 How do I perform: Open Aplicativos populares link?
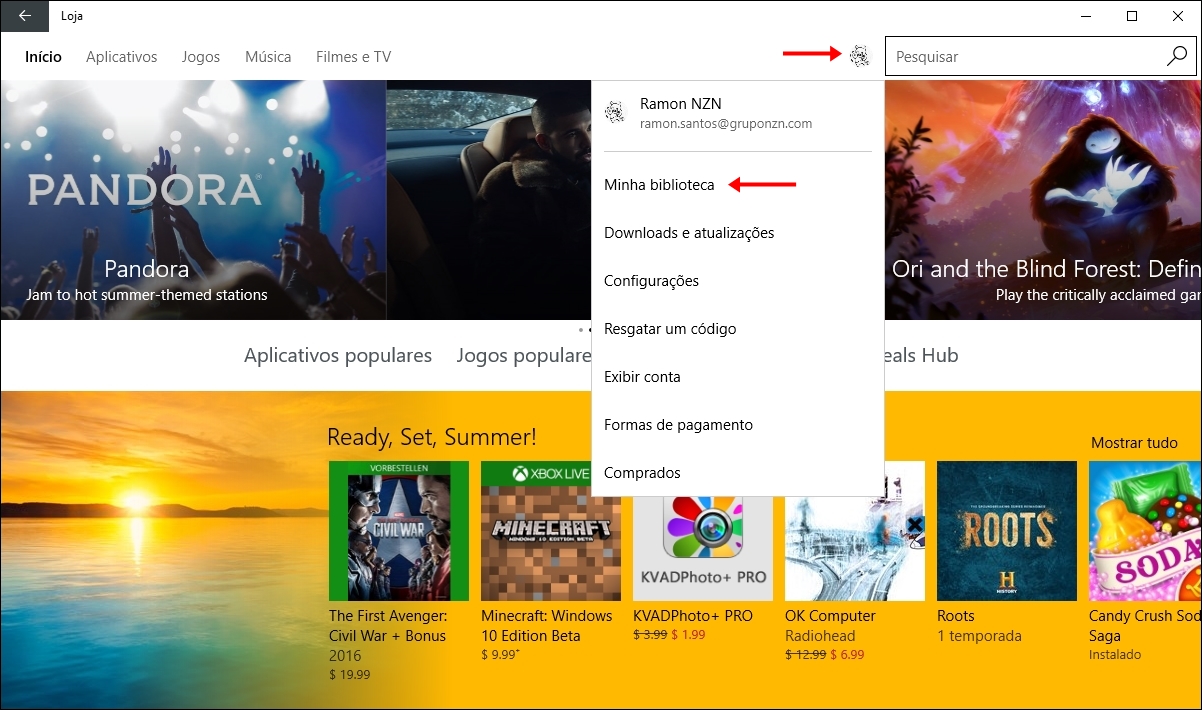(338, 355)
